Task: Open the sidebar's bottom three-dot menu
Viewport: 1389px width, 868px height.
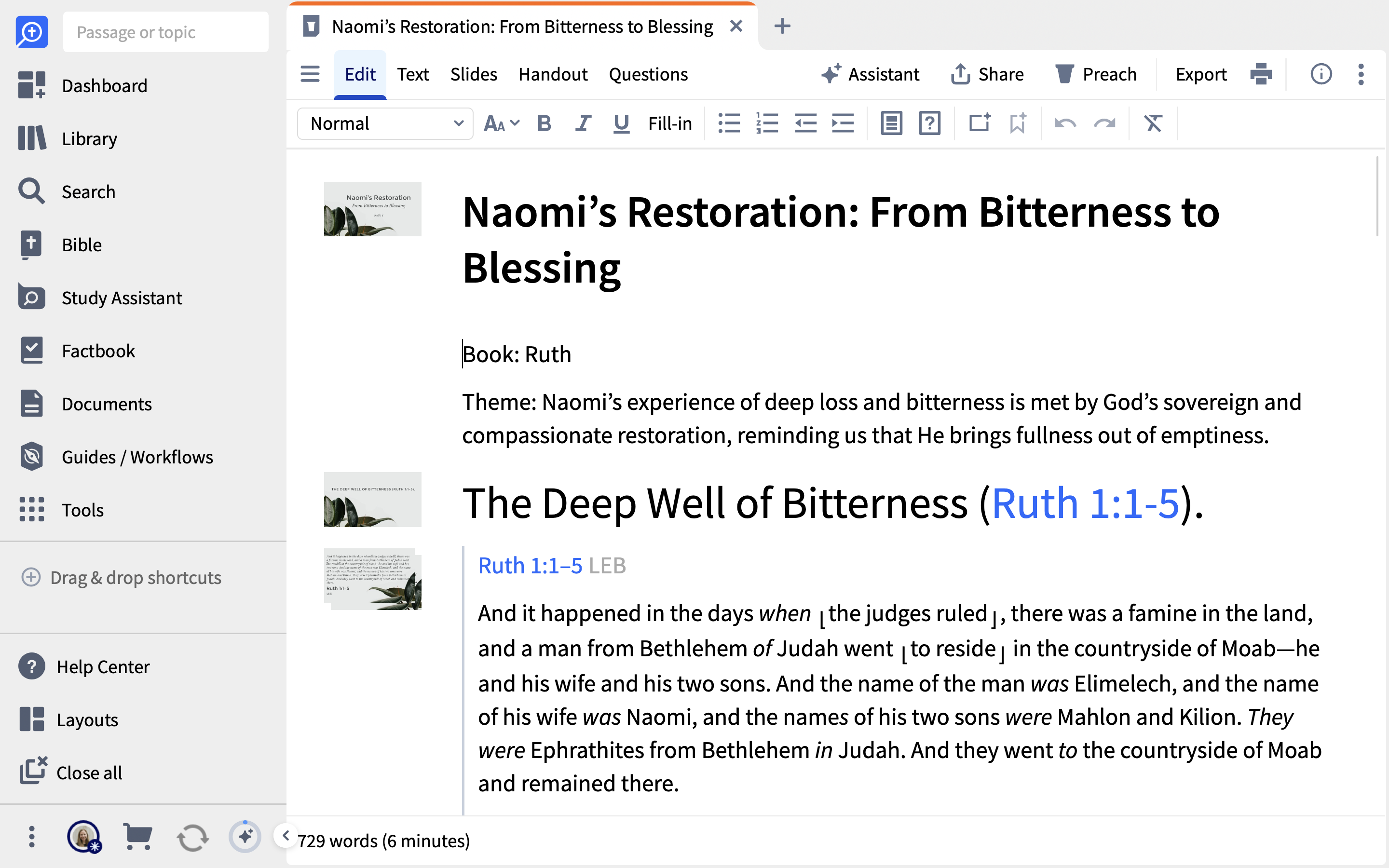Action: [31, 837]
